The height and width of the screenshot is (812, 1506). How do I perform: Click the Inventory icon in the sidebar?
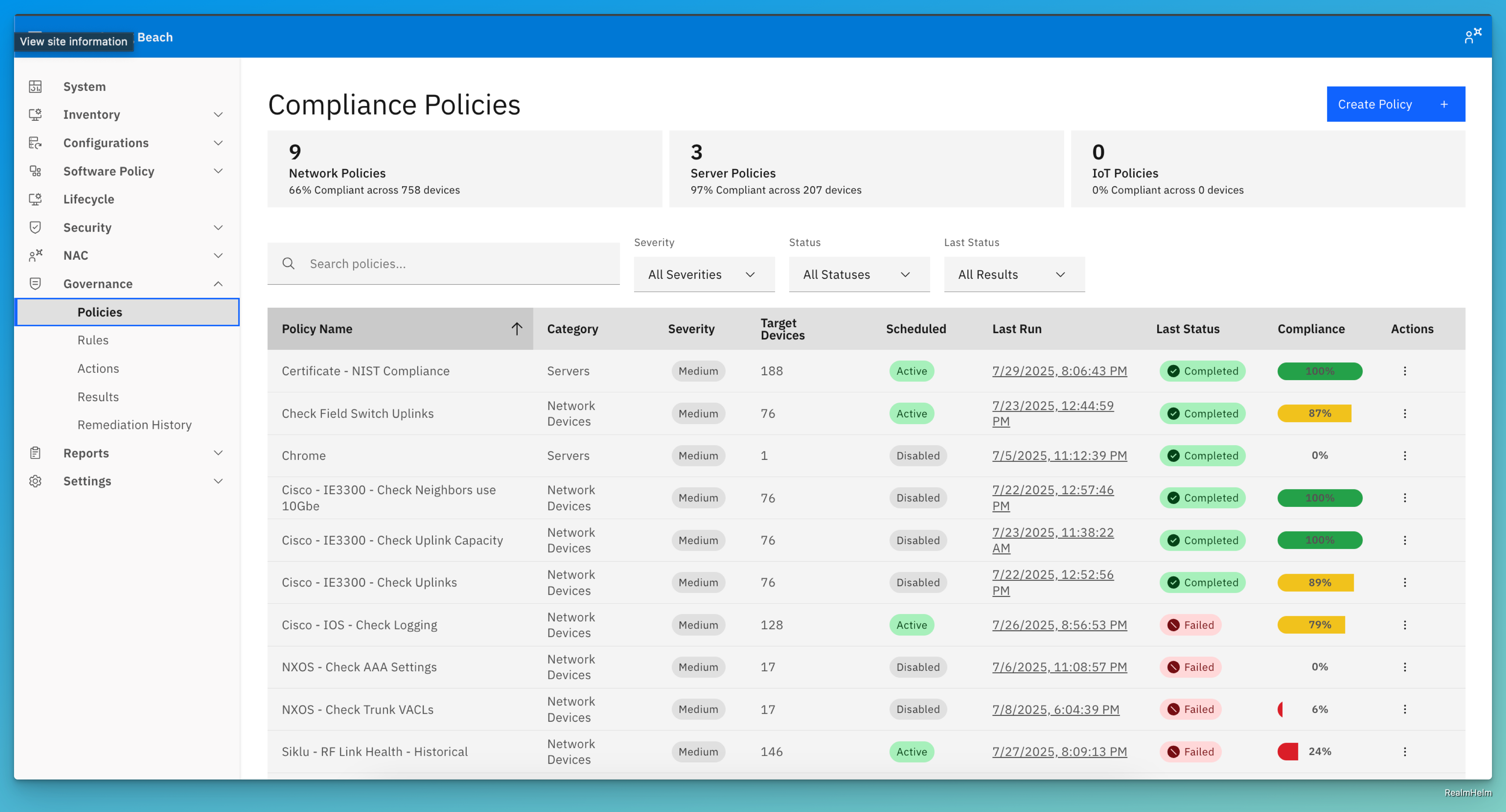click(35, 115)
